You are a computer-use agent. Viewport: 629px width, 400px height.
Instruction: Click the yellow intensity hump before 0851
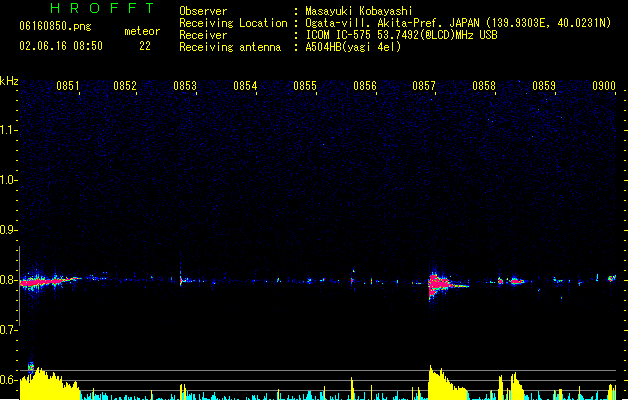49,384
